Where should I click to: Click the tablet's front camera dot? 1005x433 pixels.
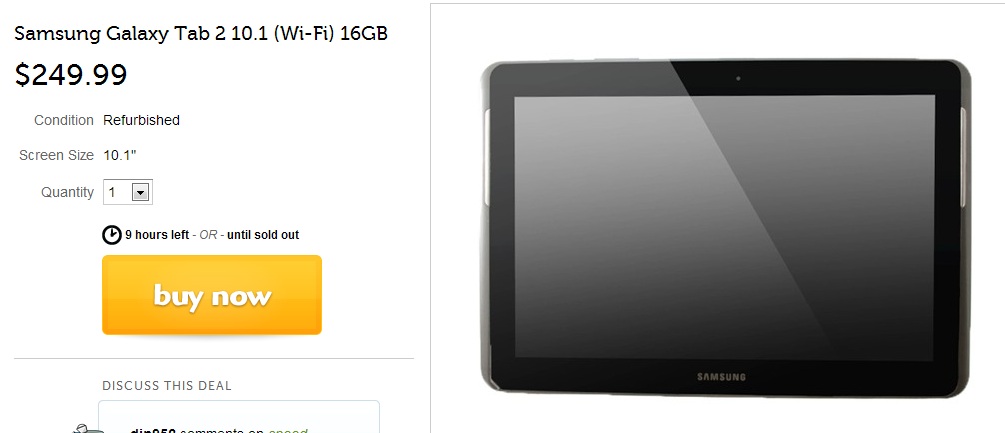[738, 78]
